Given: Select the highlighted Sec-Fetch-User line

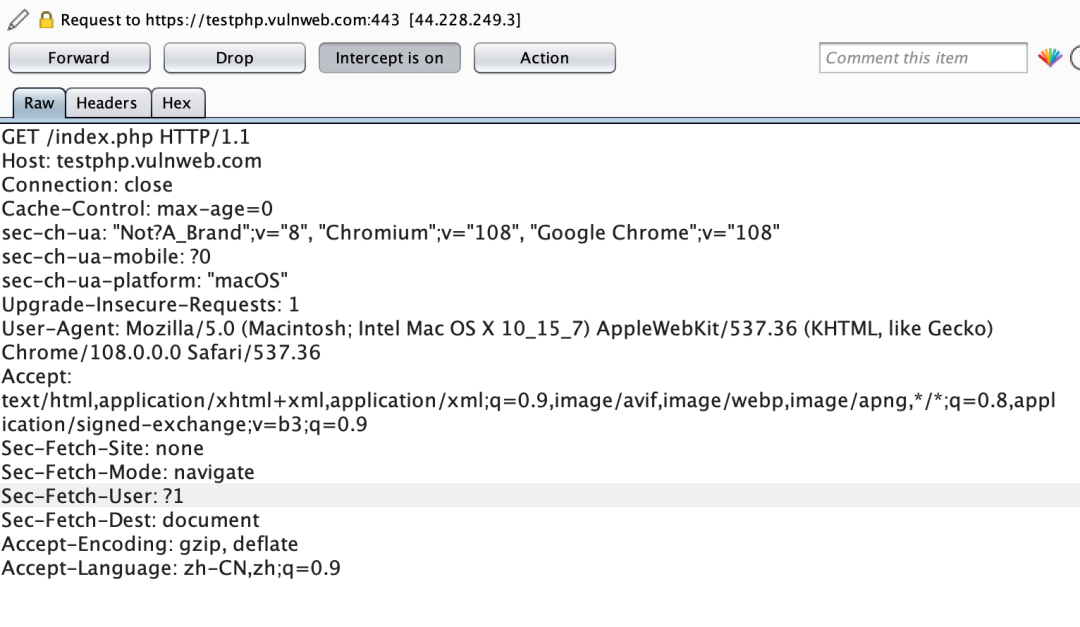Looking at the screenshot, I should point(93,496).
